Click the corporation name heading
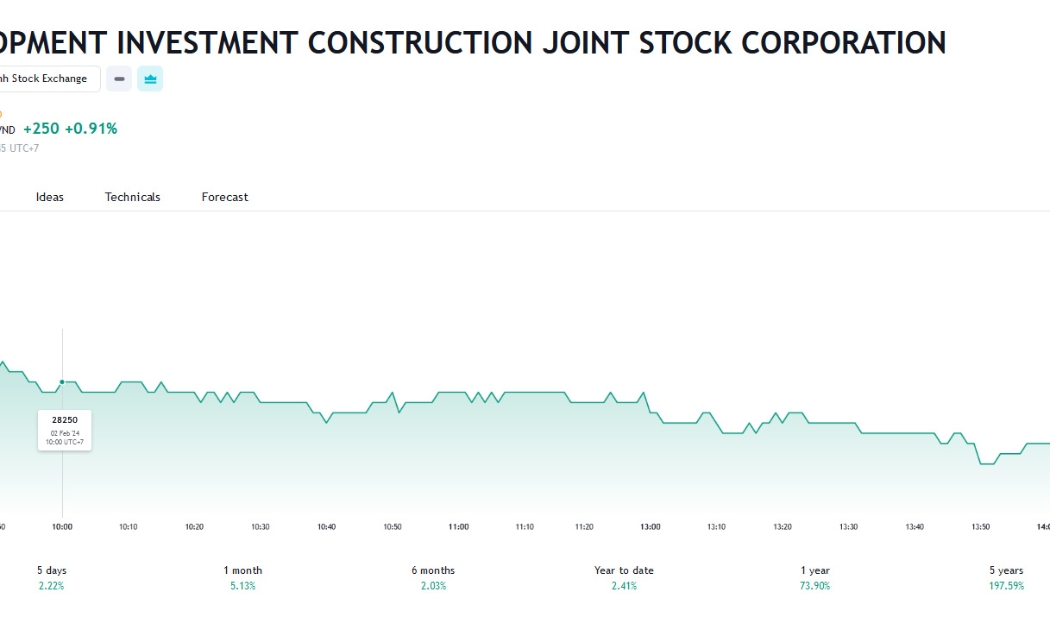 473,43
